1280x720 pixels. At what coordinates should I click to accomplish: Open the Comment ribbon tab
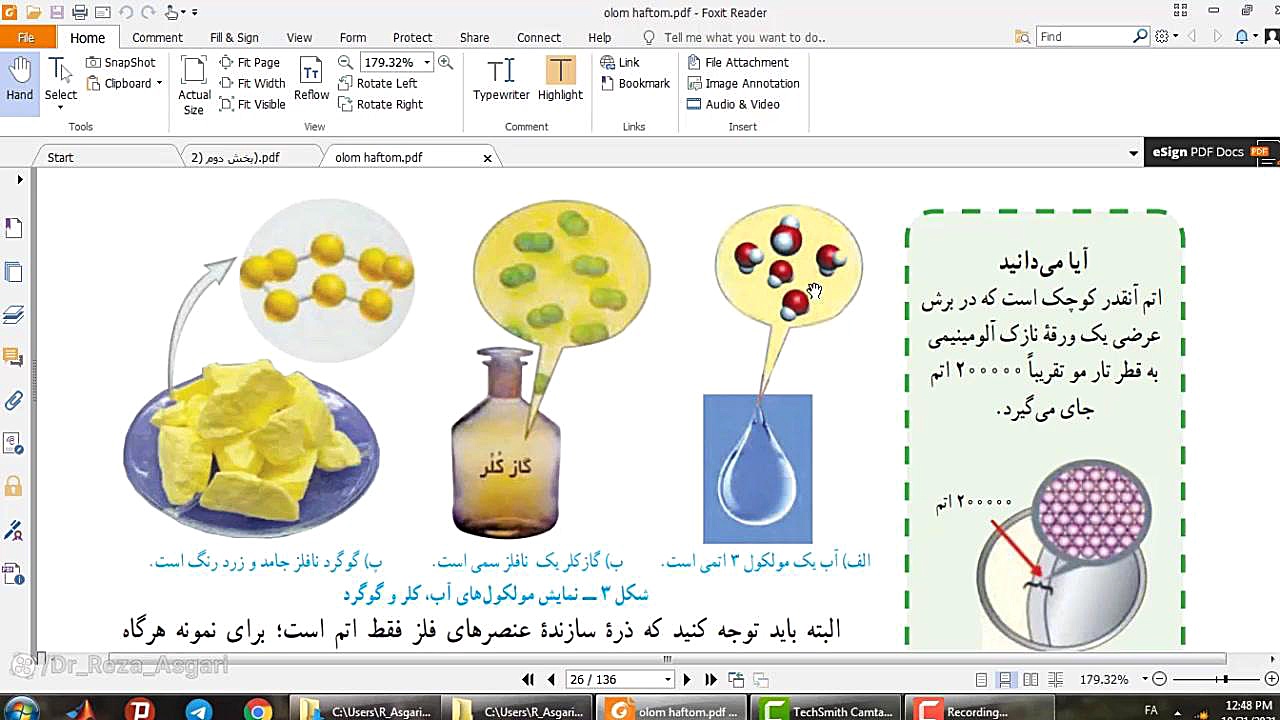157,37
